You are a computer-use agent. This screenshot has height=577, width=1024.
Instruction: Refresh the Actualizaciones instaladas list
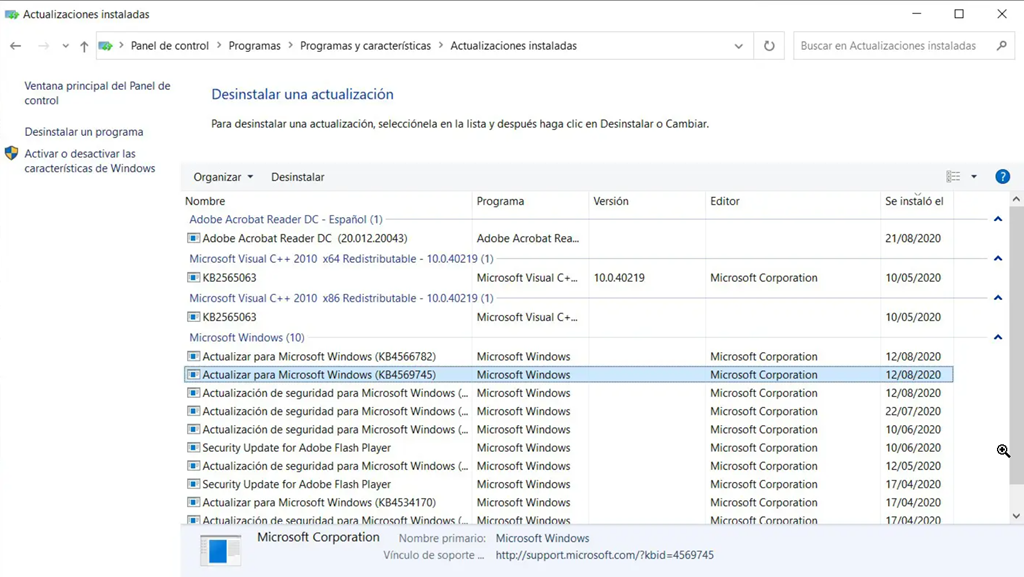point(769,46)
